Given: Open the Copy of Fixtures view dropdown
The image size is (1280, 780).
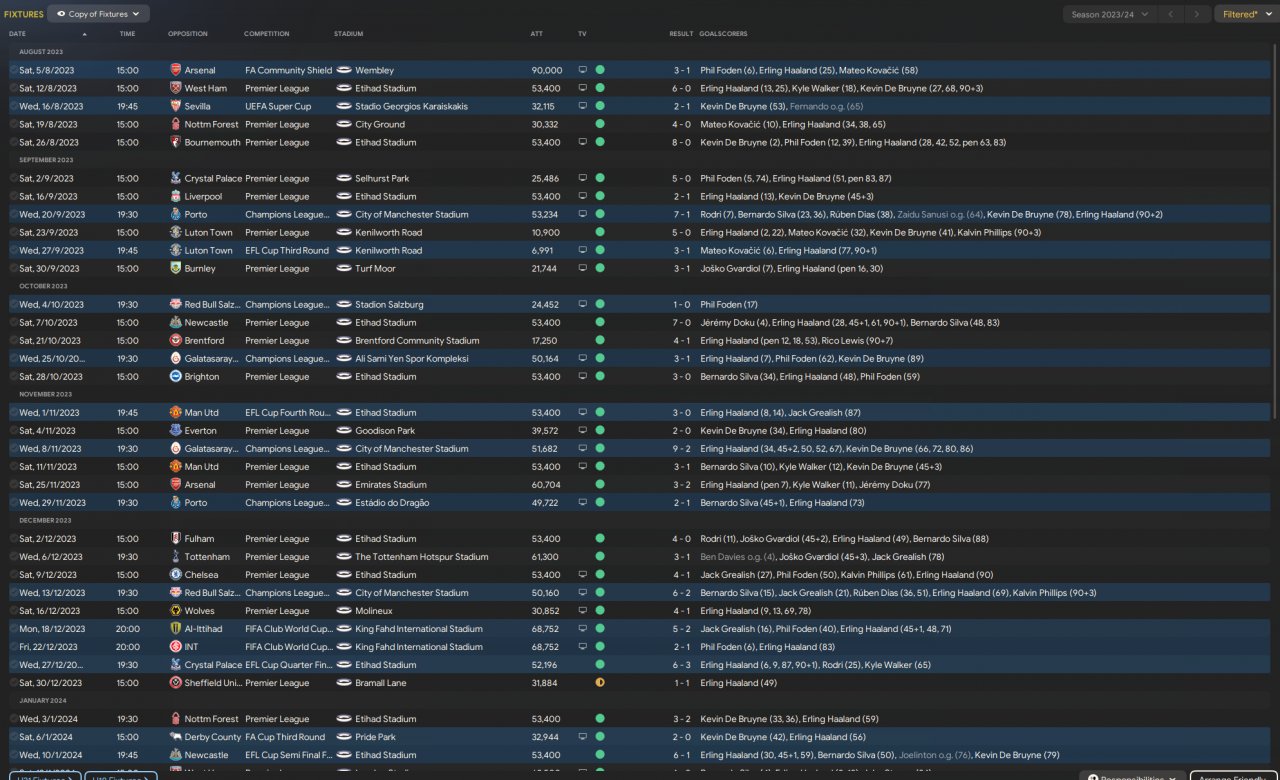Looking at the screenshot, I should 99,14.
